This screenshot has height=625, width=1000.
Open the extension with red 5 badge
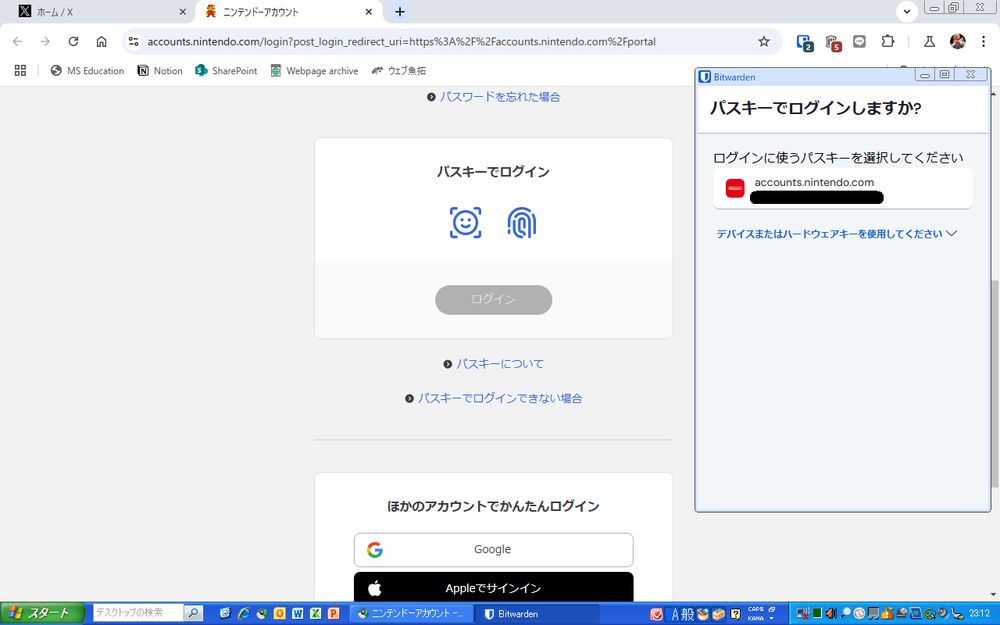pyautogui.click(x=833, y=42)
